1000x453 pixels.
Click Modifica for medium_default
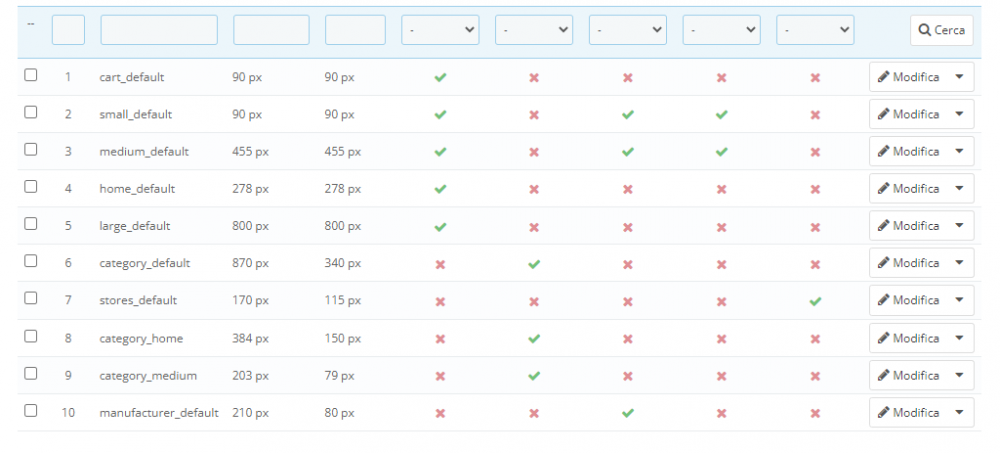908,152
